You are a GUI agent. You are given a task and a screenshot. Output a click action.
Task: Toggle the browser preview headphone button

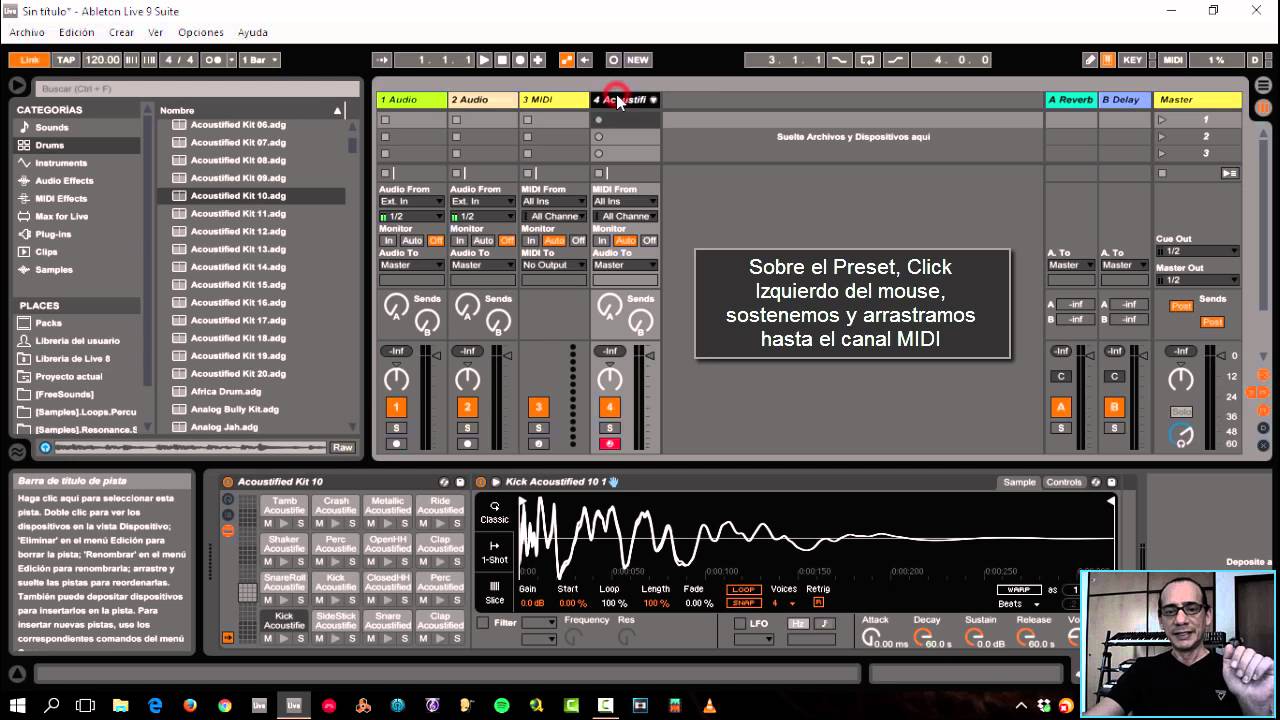(45, 448)
